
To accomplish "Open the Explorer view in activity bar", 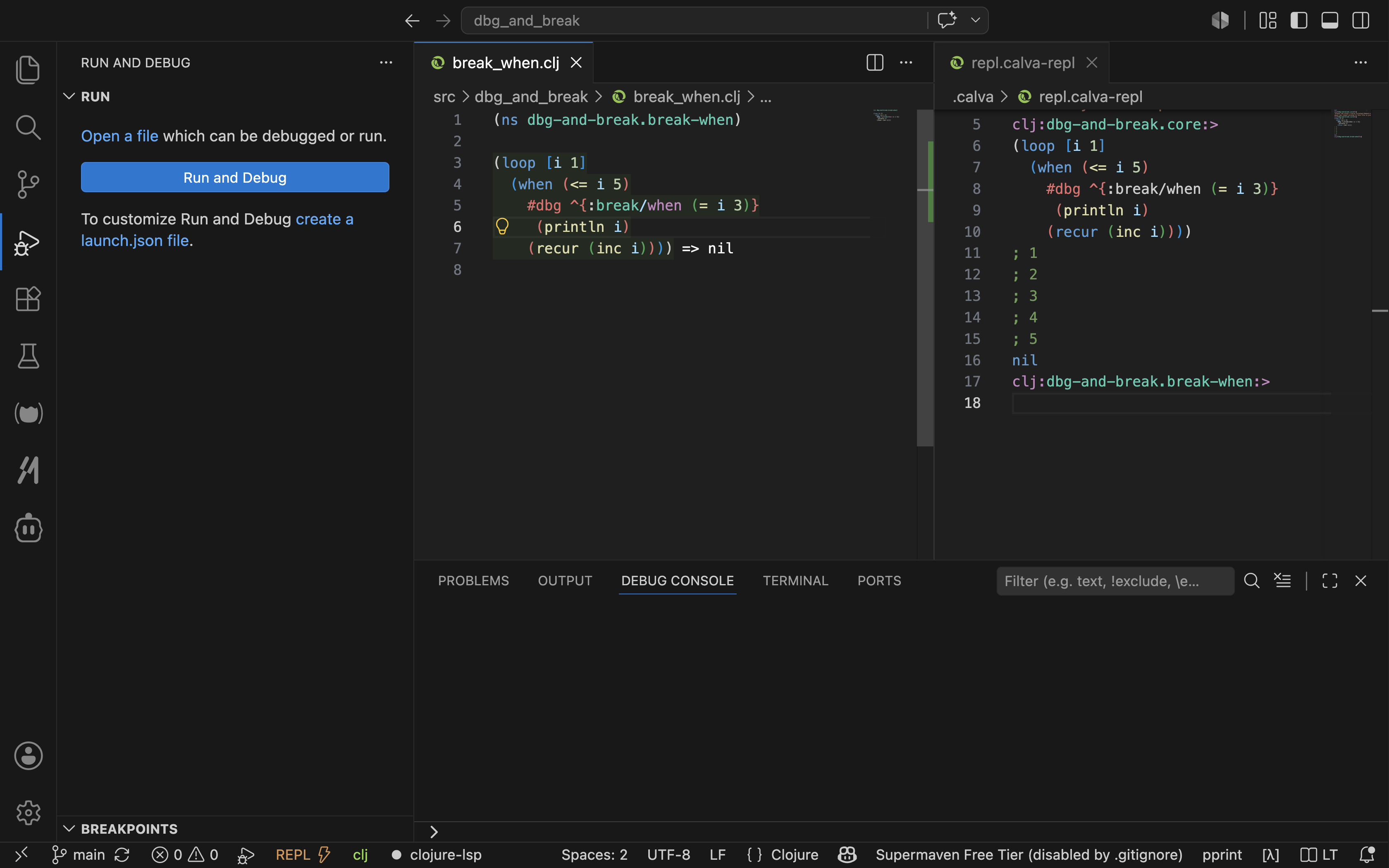I will [28, 69].
